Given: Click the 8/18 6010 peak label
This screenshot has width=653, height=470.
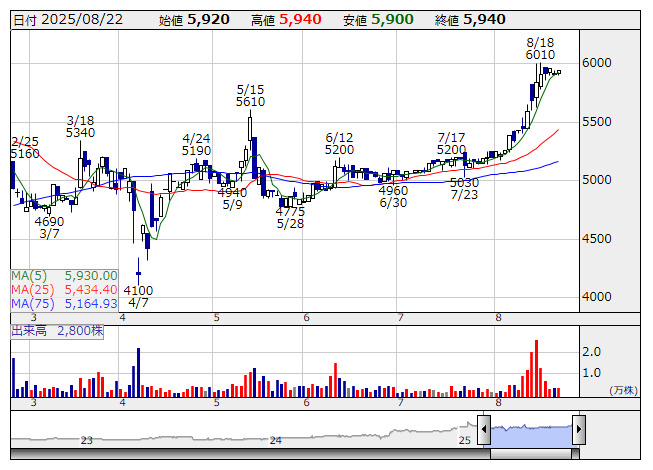Looking at the screenshot, I should pos(540,49).
